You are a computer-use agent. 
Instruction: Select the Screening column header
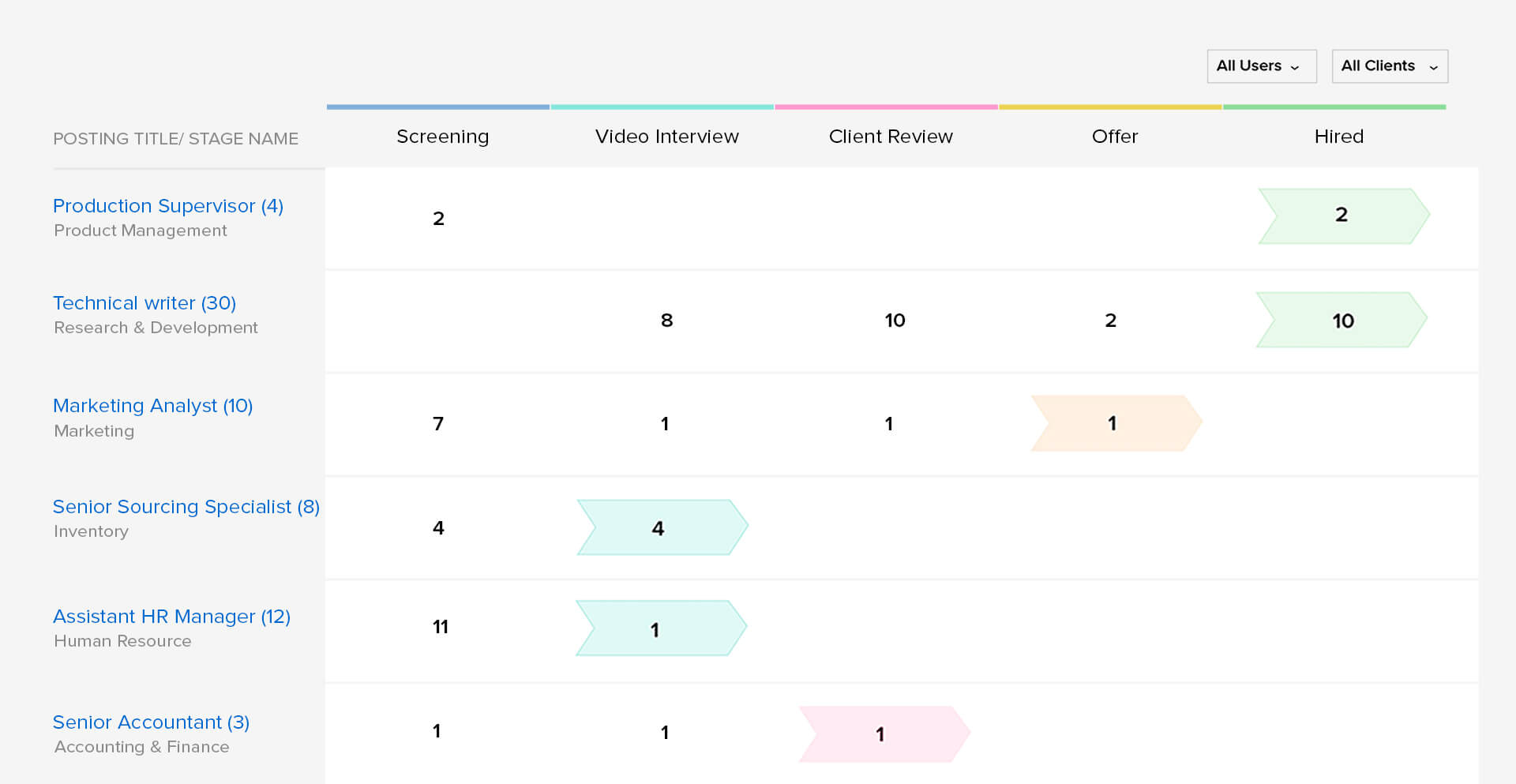coord(442,136)
